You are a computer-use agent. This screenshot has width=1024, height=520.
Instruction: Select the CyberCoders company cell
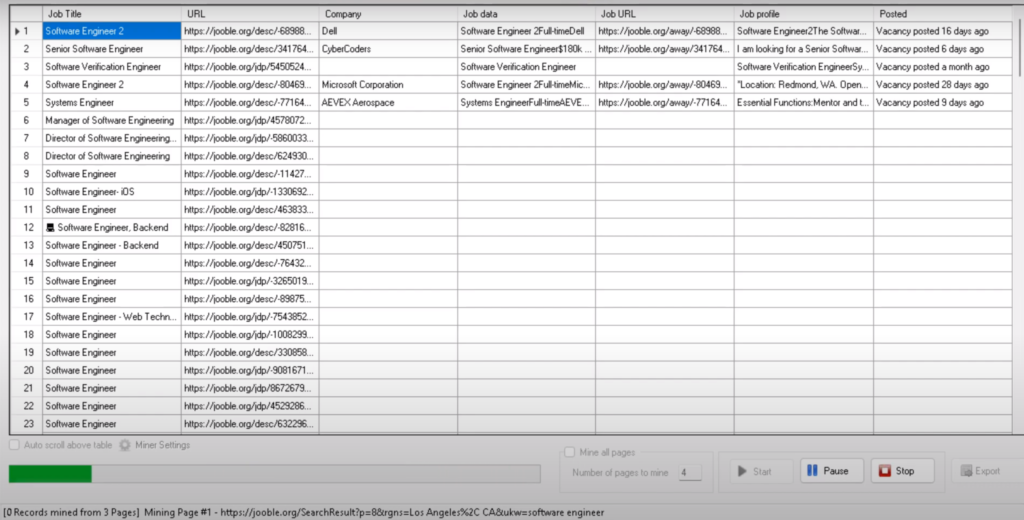point(387,49)
